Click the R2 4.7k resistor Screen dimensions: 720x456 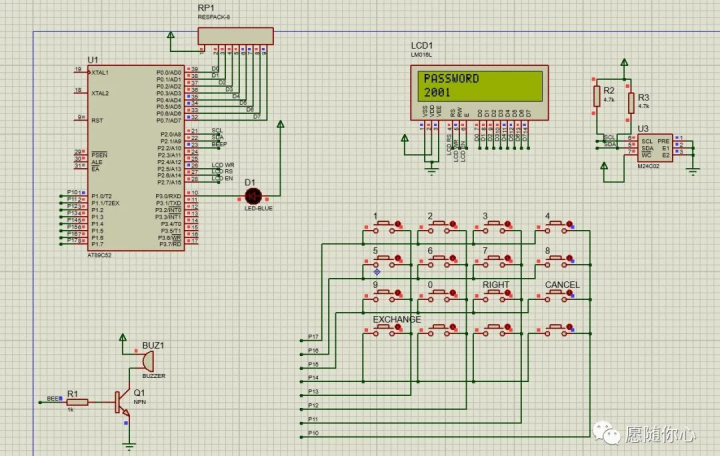point(596,96)
